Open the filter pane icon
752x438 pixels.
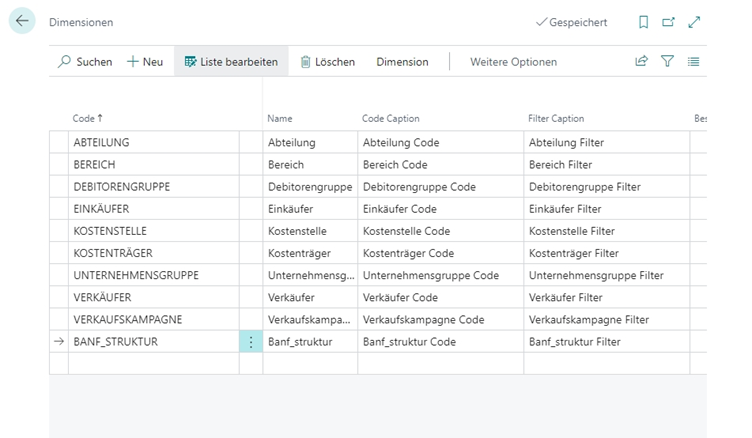[667, 62]
